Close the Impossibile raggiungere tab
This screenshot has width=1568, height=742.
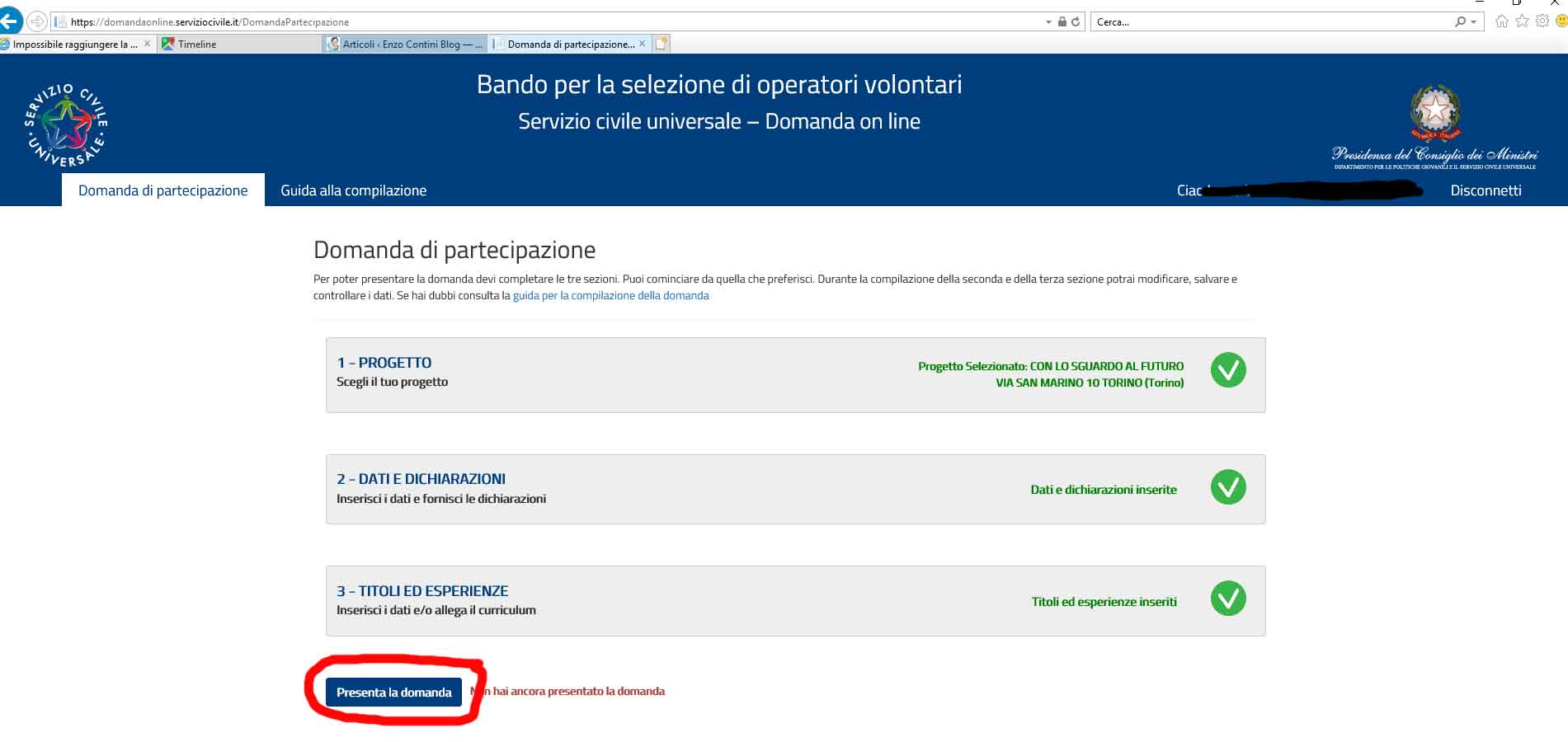point(147,45)
